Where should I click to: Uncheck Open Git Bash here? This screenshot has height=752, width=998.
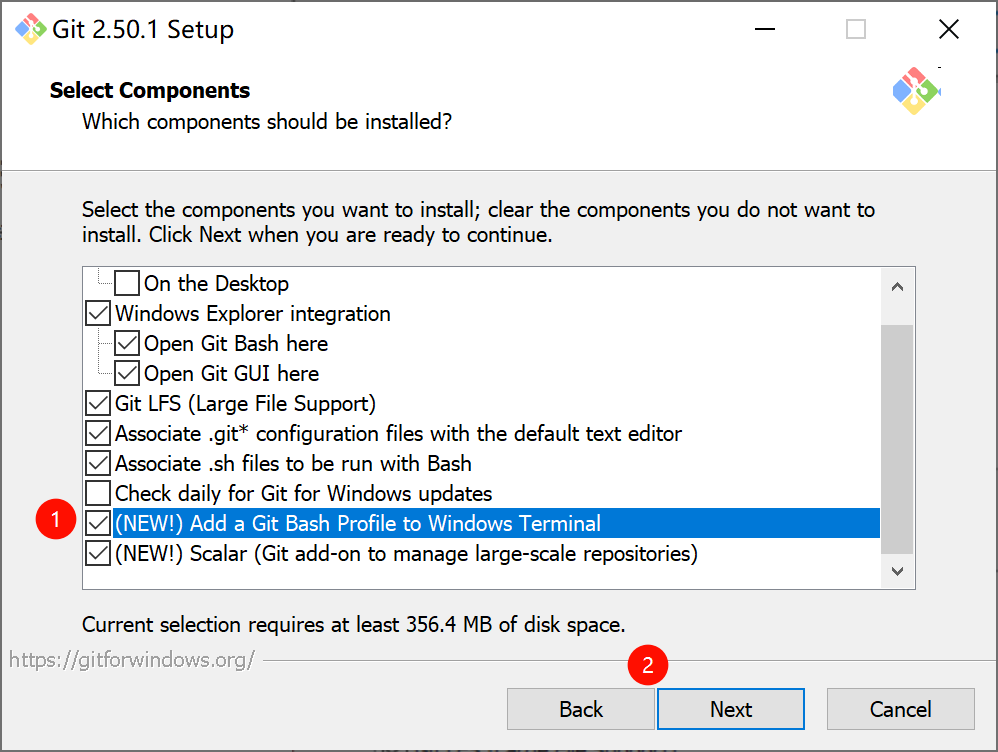coord(127,343)
